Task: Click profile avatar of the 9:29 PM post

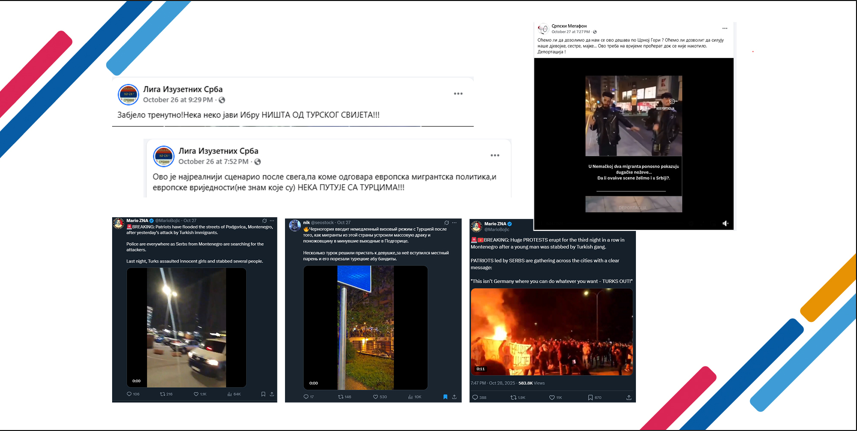Action: [x=128, y=95]
